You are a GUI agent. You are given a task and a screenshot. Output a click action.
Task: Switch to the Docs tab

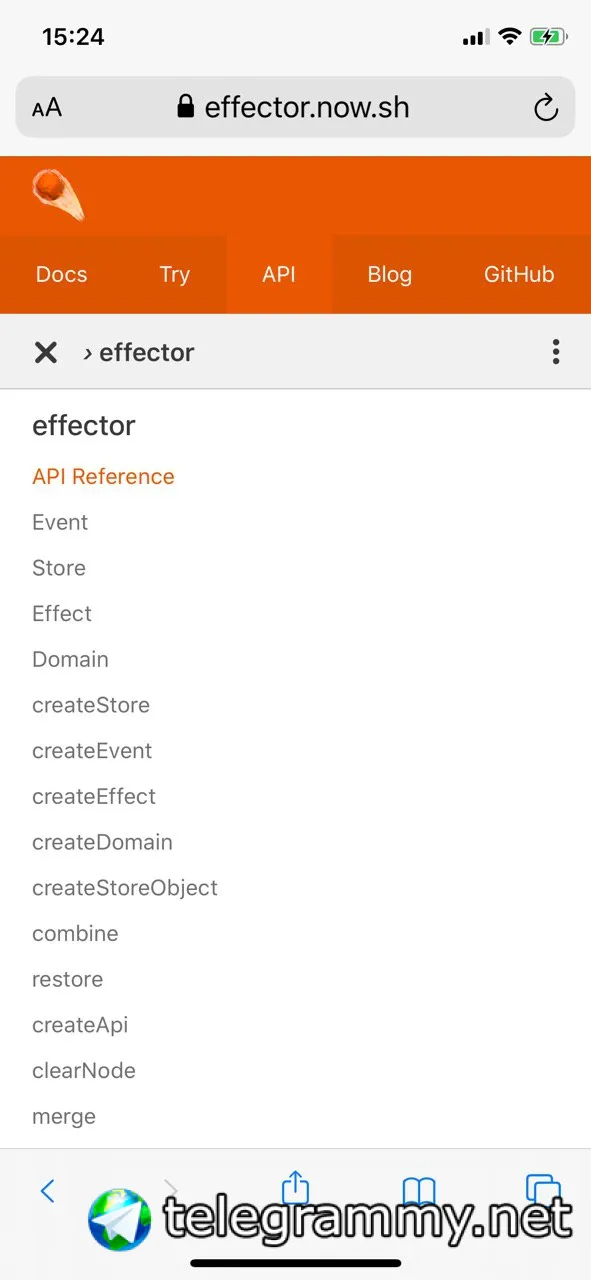tap(61, 274)
